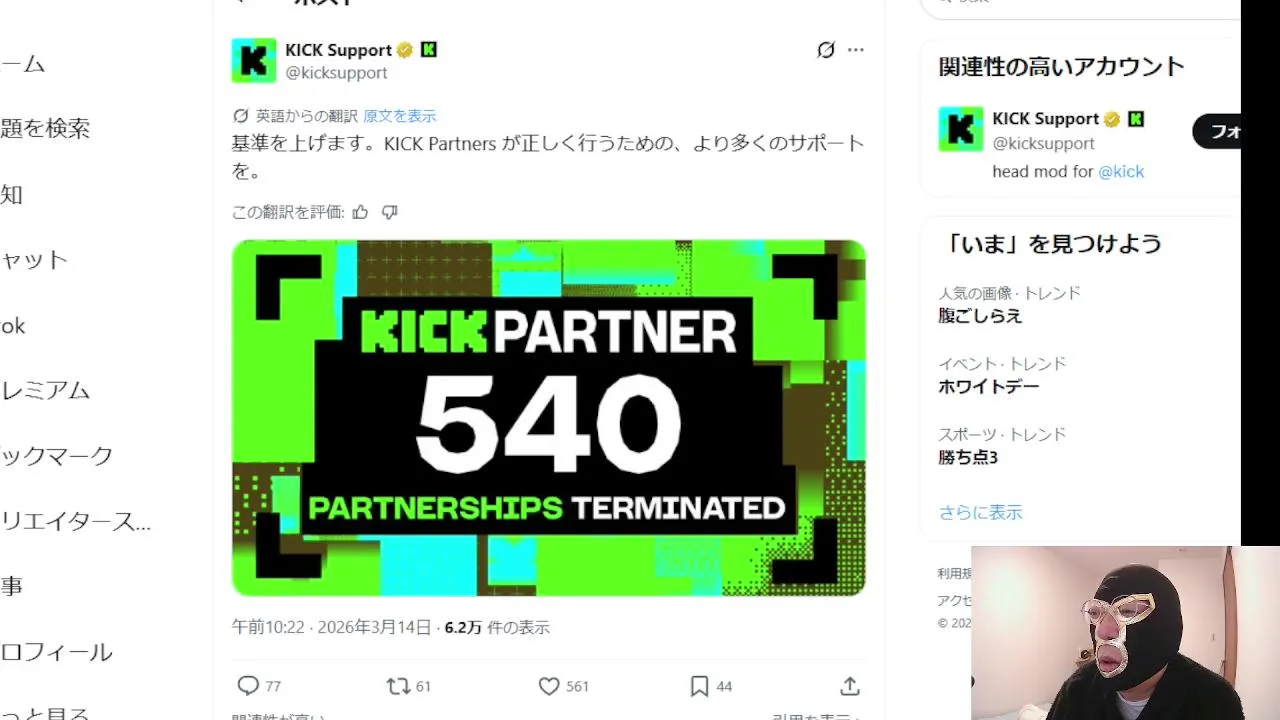Follow KICK Support in the related accounts panel
This screenshot has width=1280, height=720.
pyautogui.click(x=1217, y=131)
